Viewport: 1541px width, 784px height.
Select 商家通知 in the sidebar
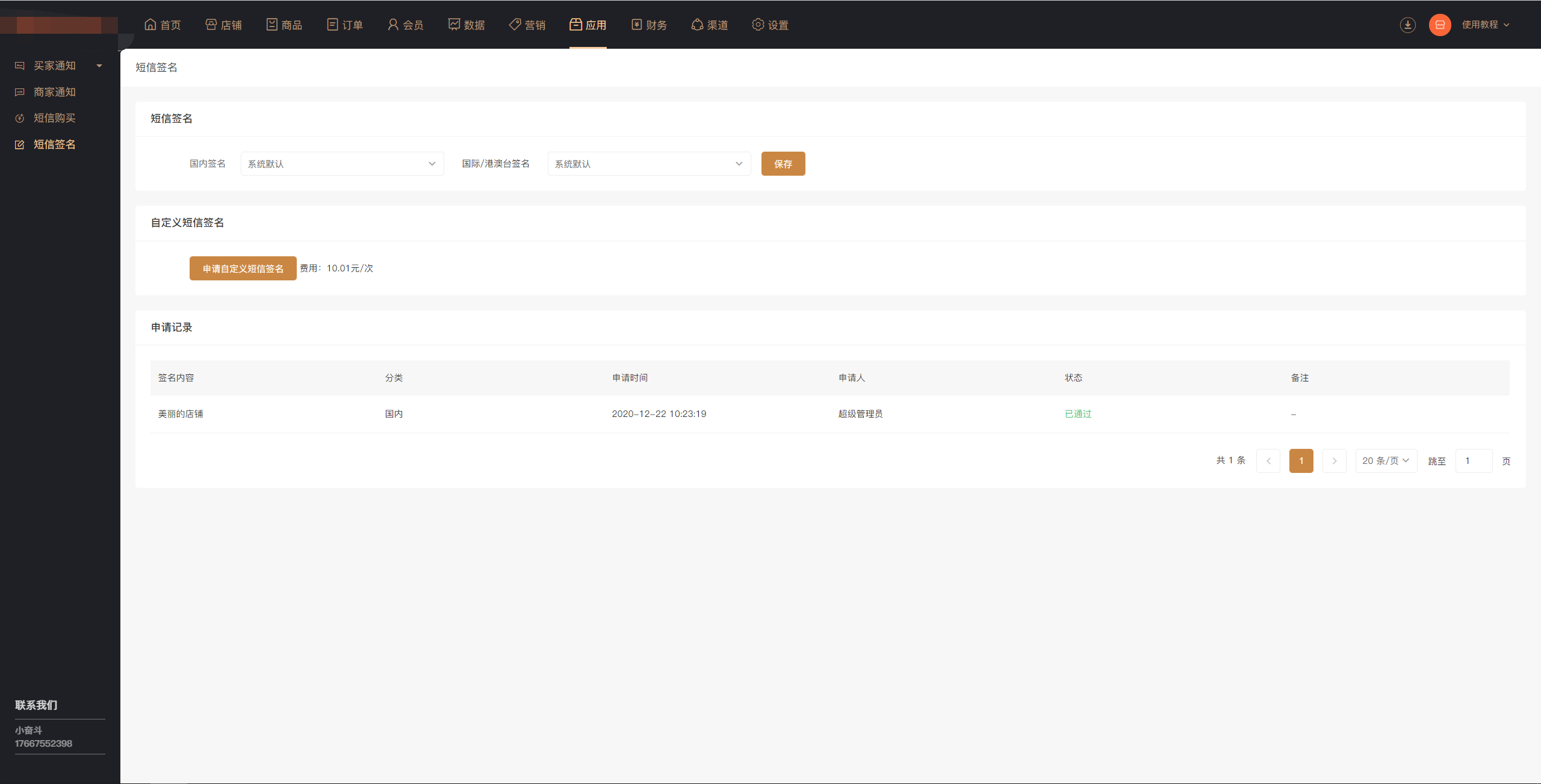54,92
